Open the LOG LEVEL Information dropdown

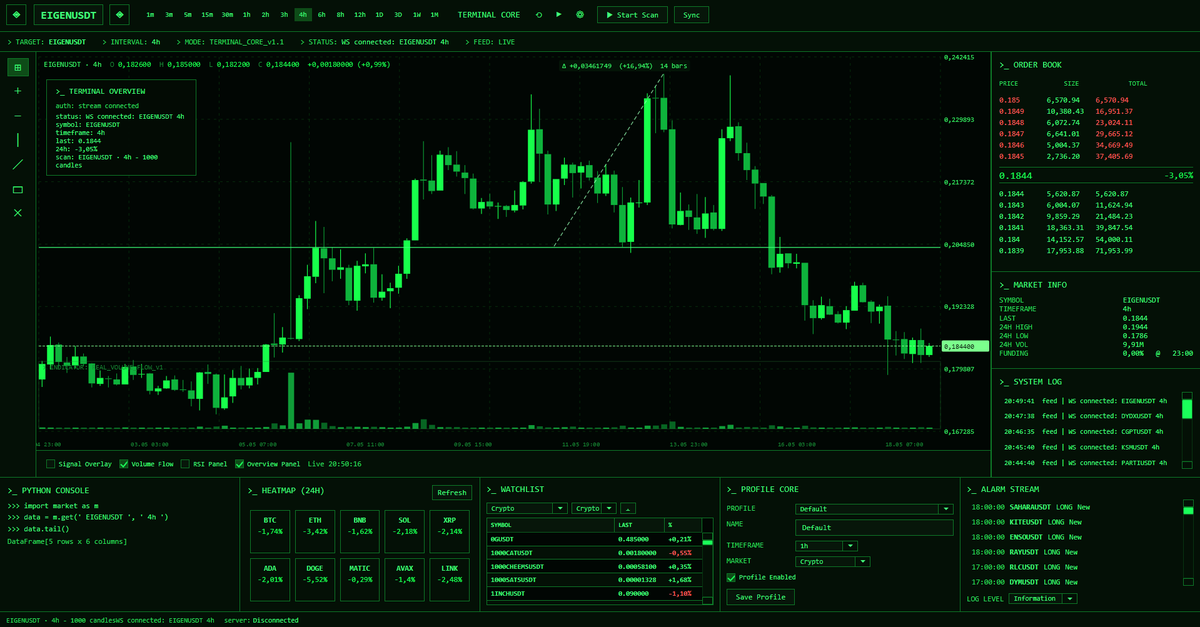(x=1042, y=599)
